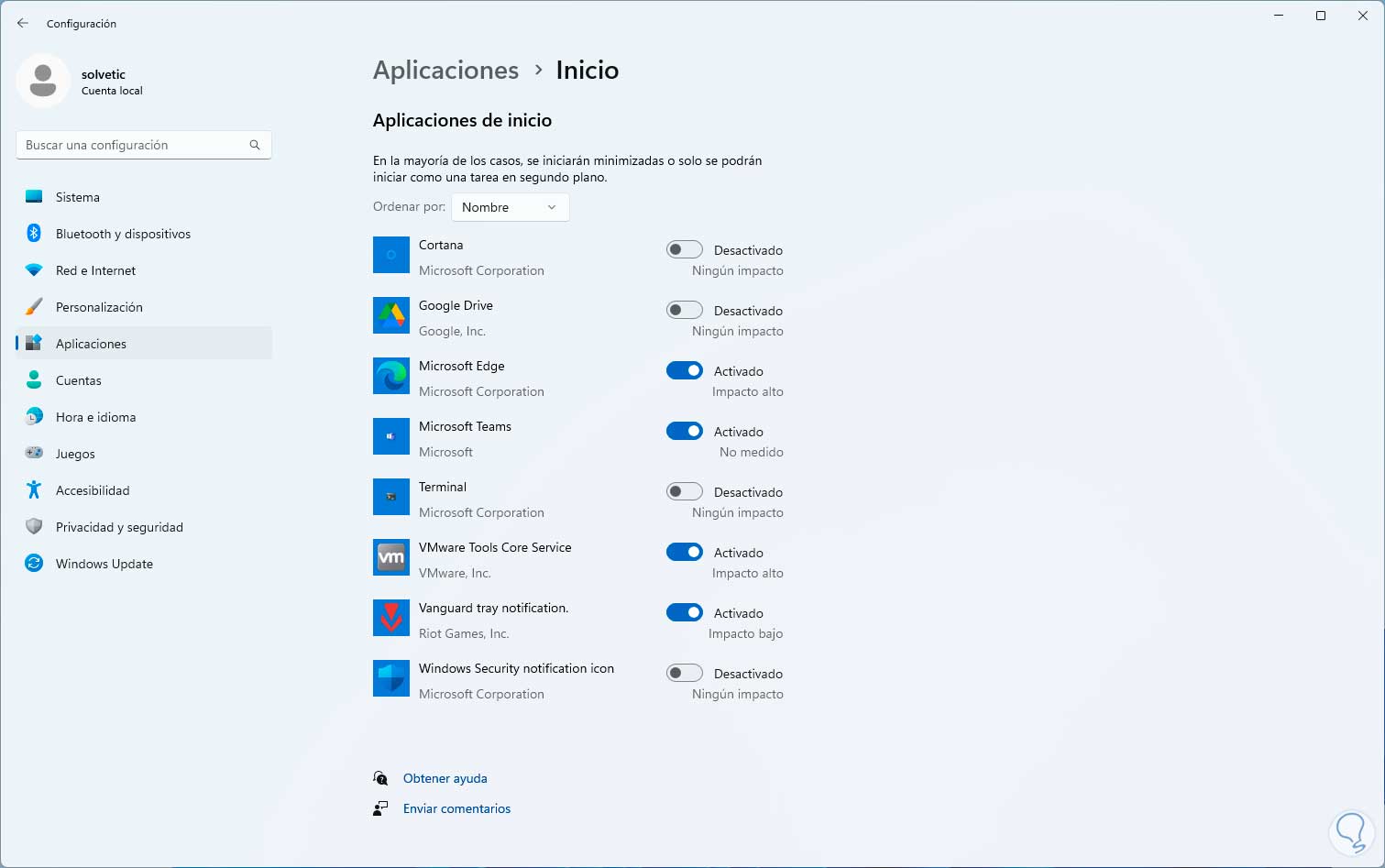Click the Cuentas person icon

[34, 380]
